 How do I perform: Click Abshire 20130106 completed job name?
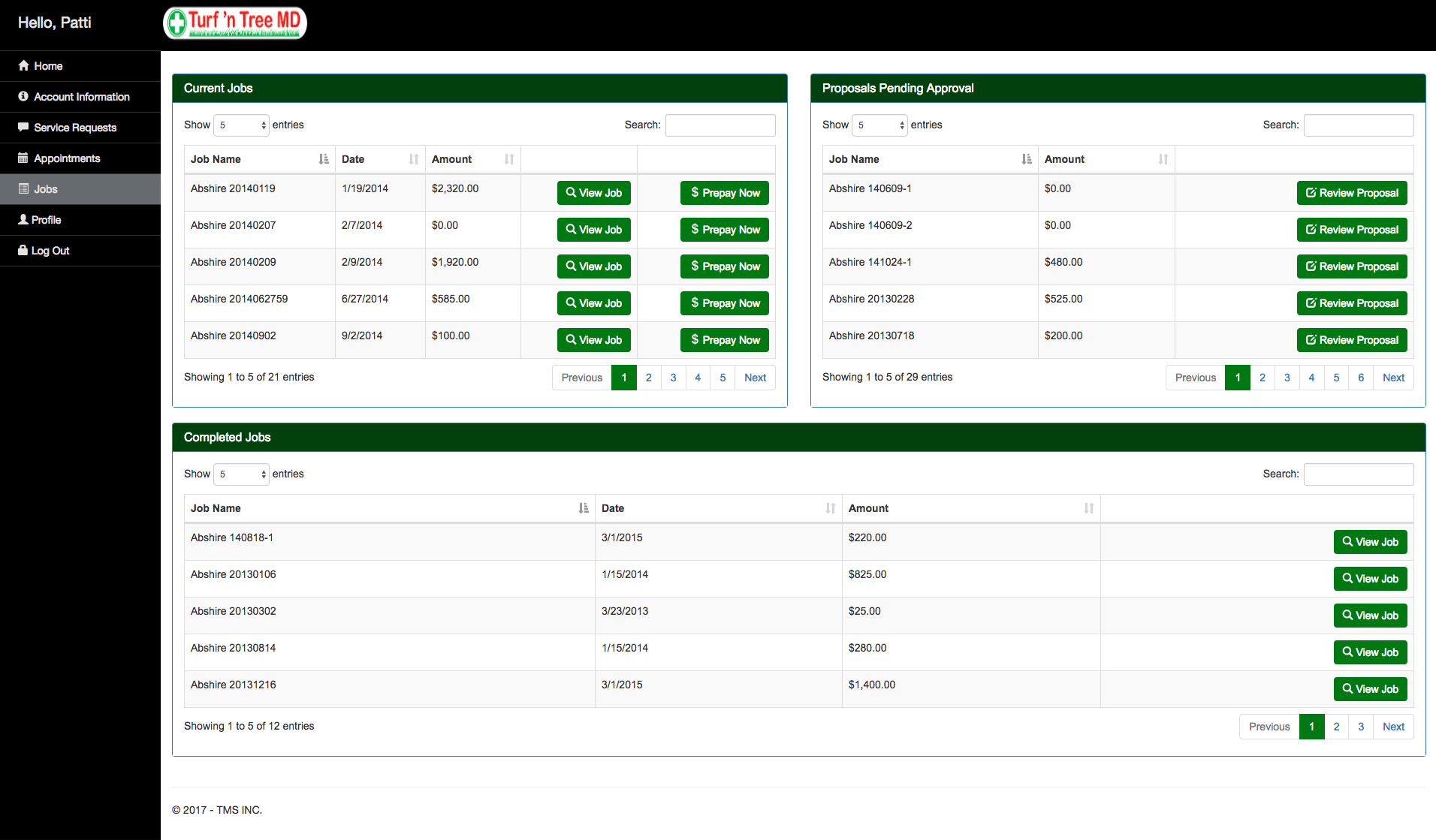[234, 574]
